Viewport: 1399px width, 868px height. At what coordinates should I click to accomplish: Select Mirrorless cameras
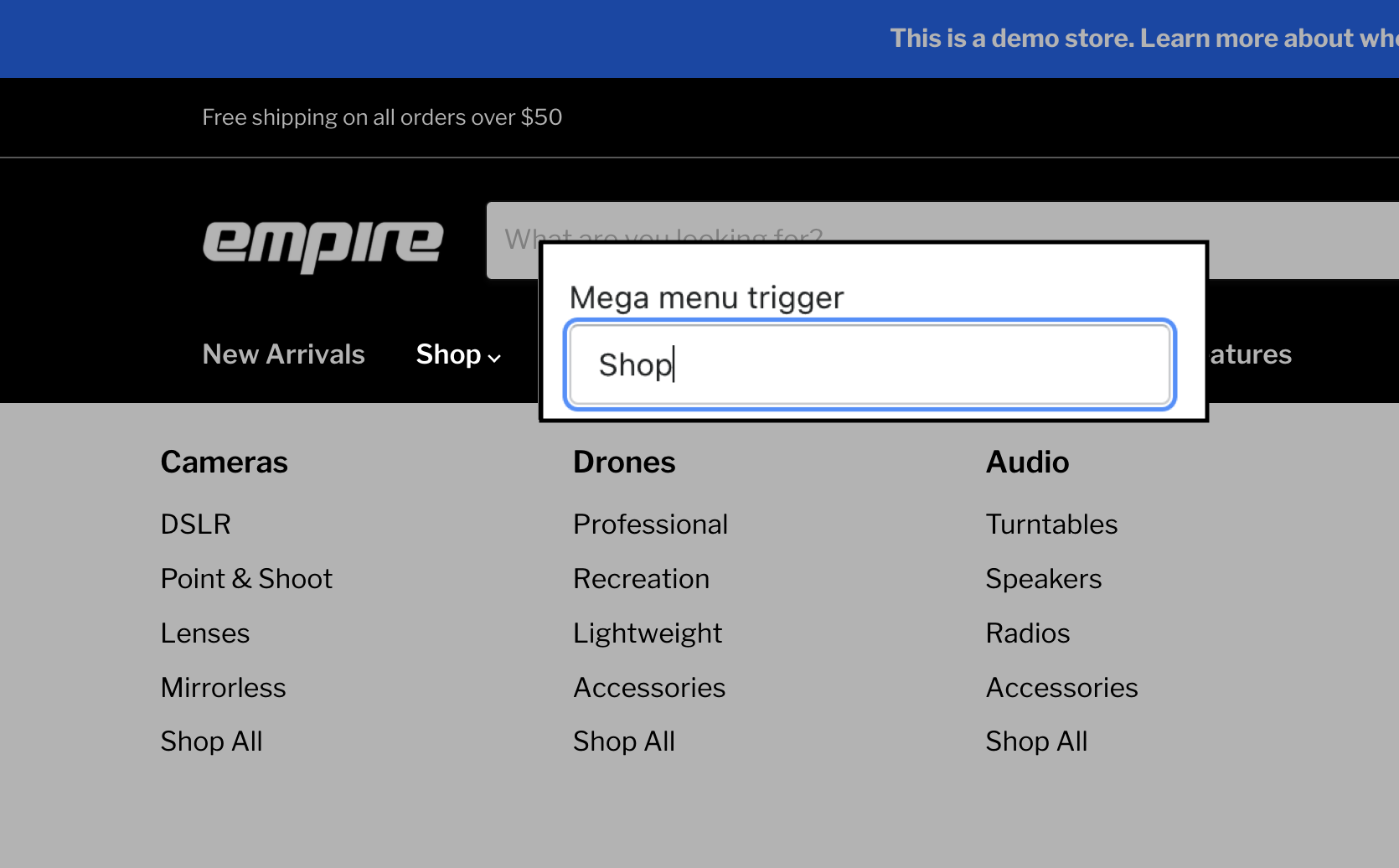pos(223,687)
